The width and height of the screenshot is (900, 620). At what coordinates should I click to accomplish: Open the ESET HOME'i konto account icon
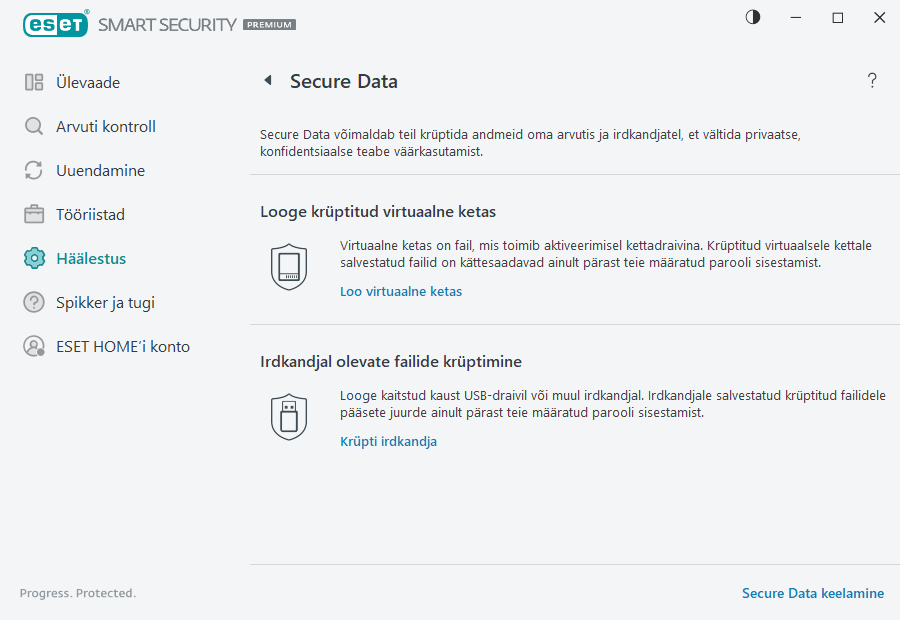(x=33, y=346)
